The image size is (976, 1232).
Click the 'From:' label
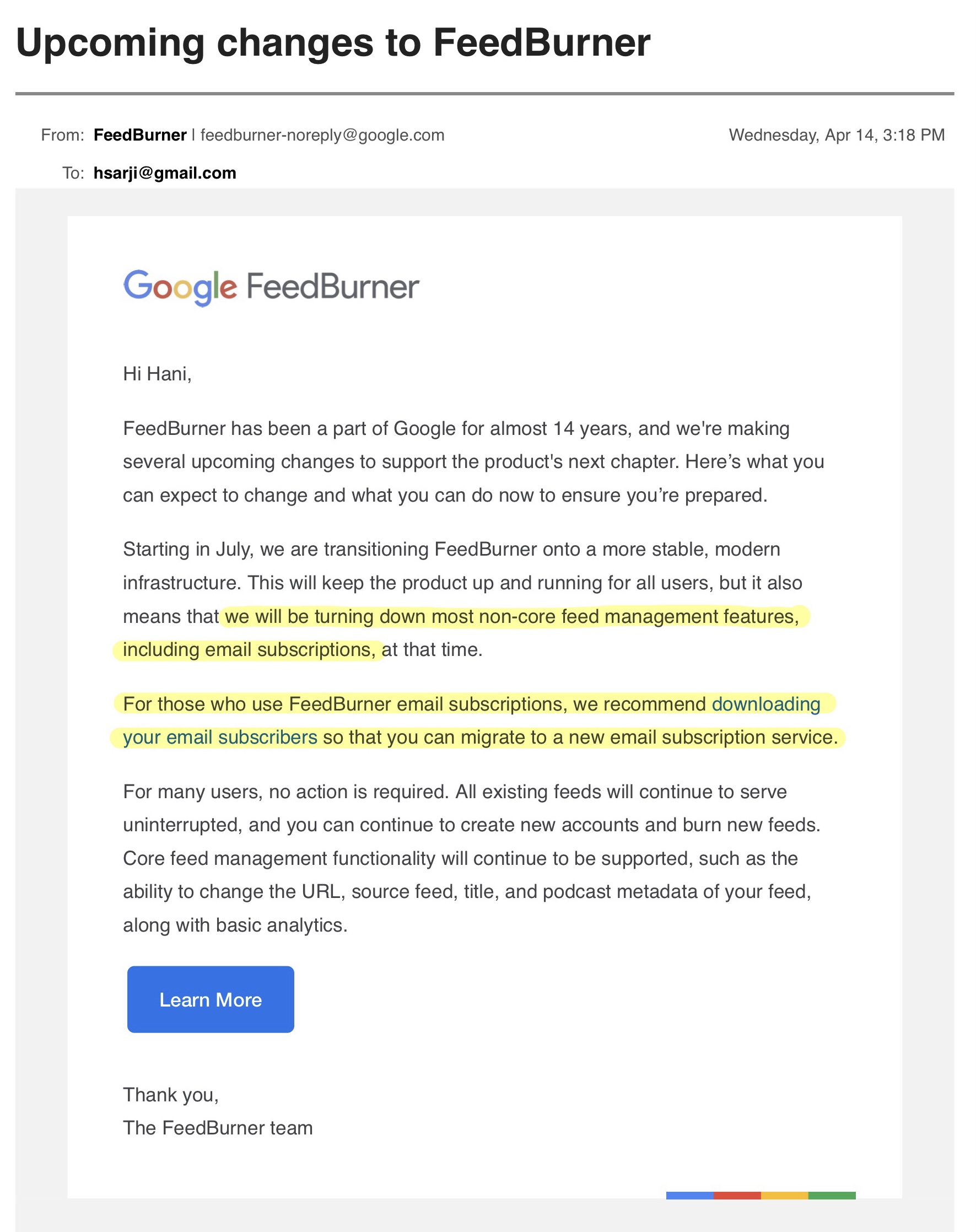[62, 135]
